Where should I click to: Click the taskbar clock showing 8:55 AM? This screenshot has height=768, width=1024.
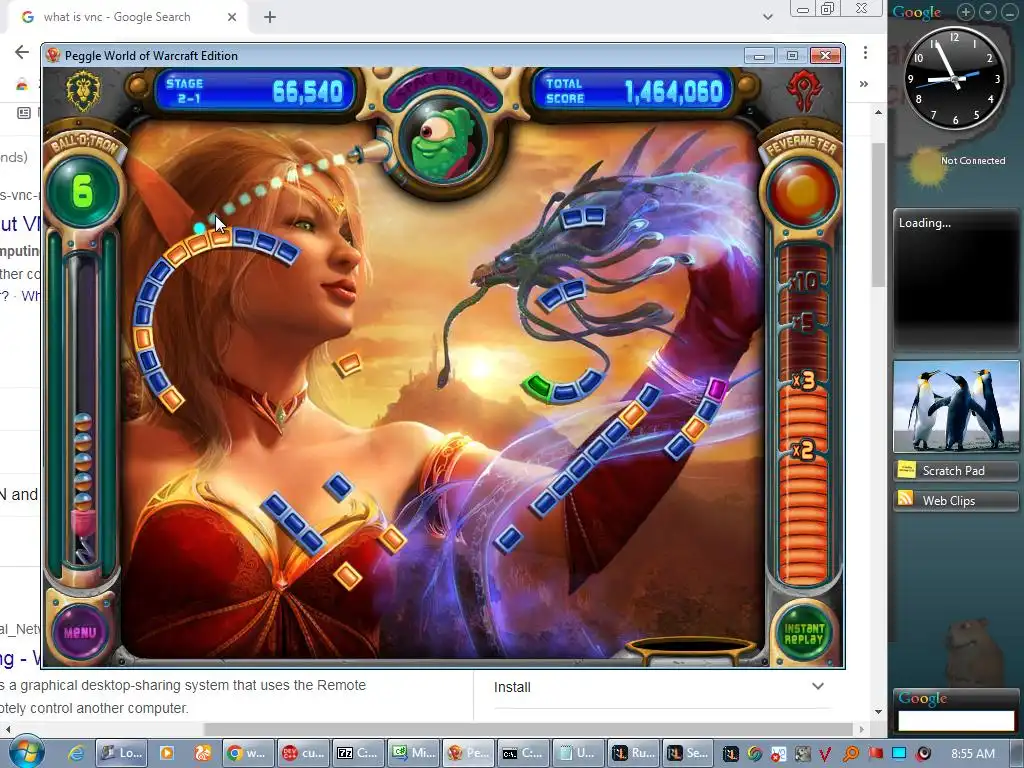point(973,754)
